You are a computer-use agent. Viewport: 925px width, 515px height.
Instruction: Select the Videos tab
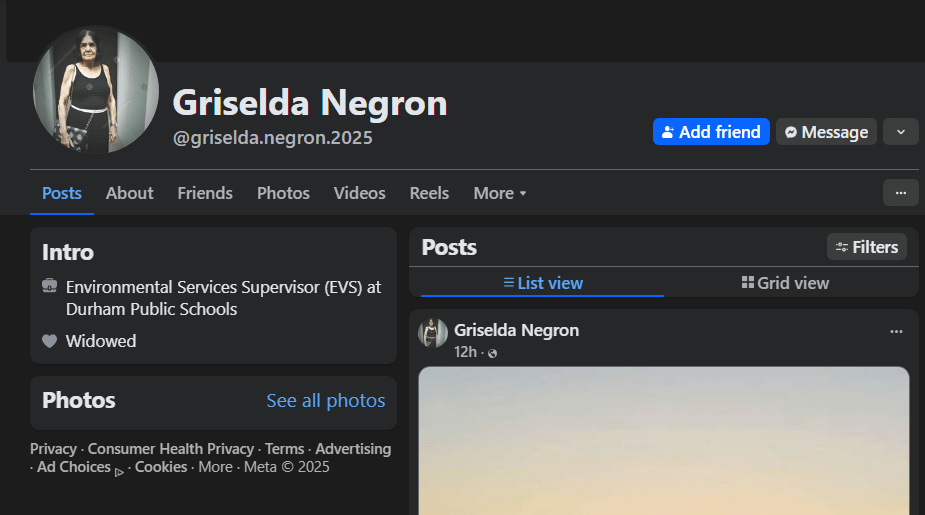coord(359,193)
